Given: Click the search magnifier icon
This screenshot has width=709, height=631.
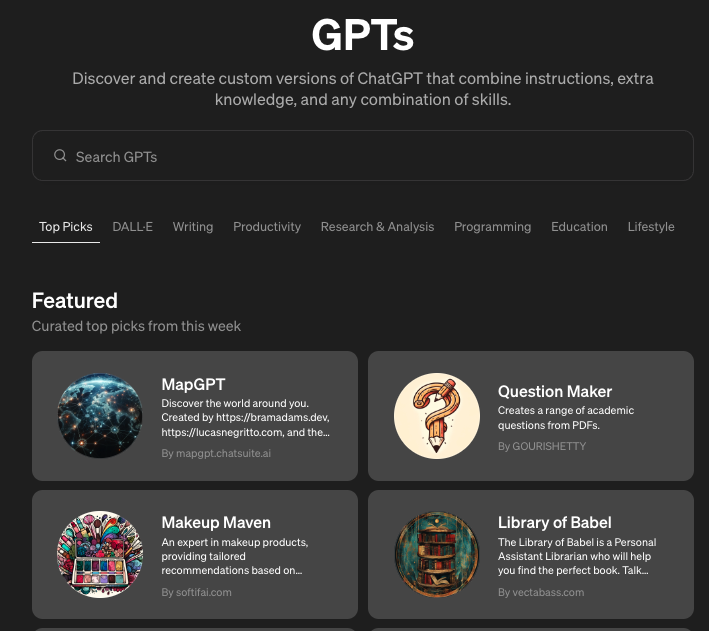Looking at the screenshot, I should point(60,156).
